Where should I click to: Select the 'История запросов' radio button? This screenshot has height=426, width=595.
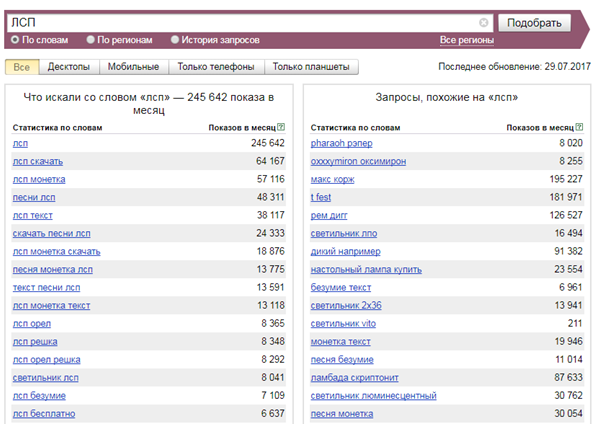tap(175, 40)
